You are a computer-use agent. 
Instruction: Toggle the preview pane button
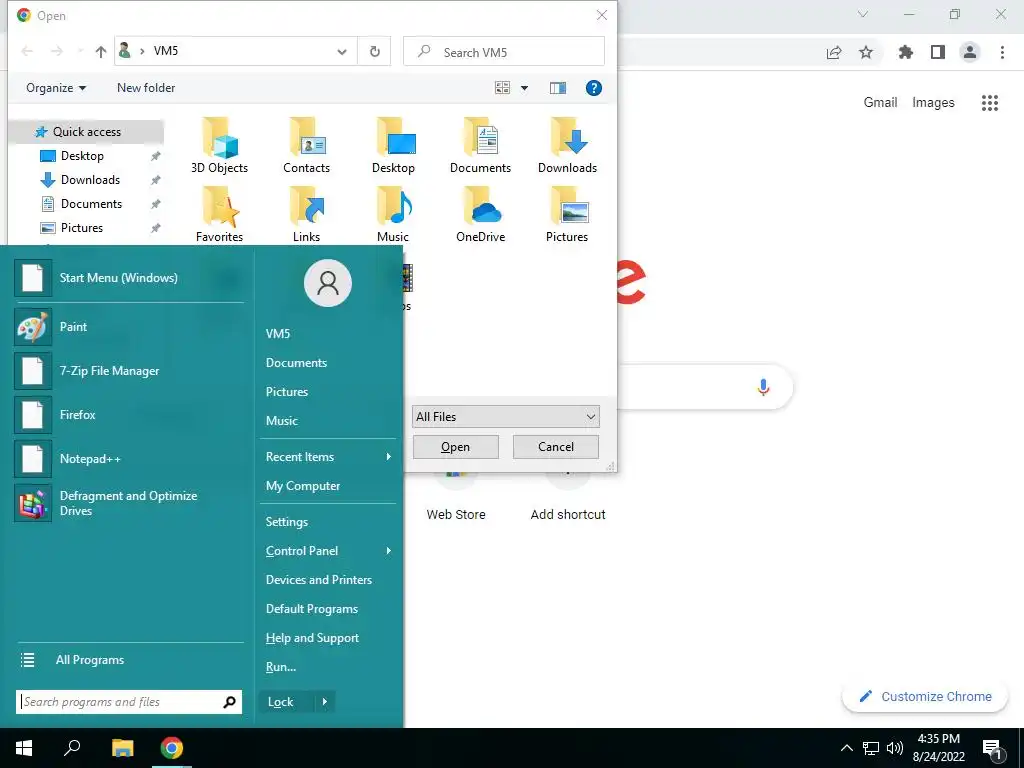[558, 88]
